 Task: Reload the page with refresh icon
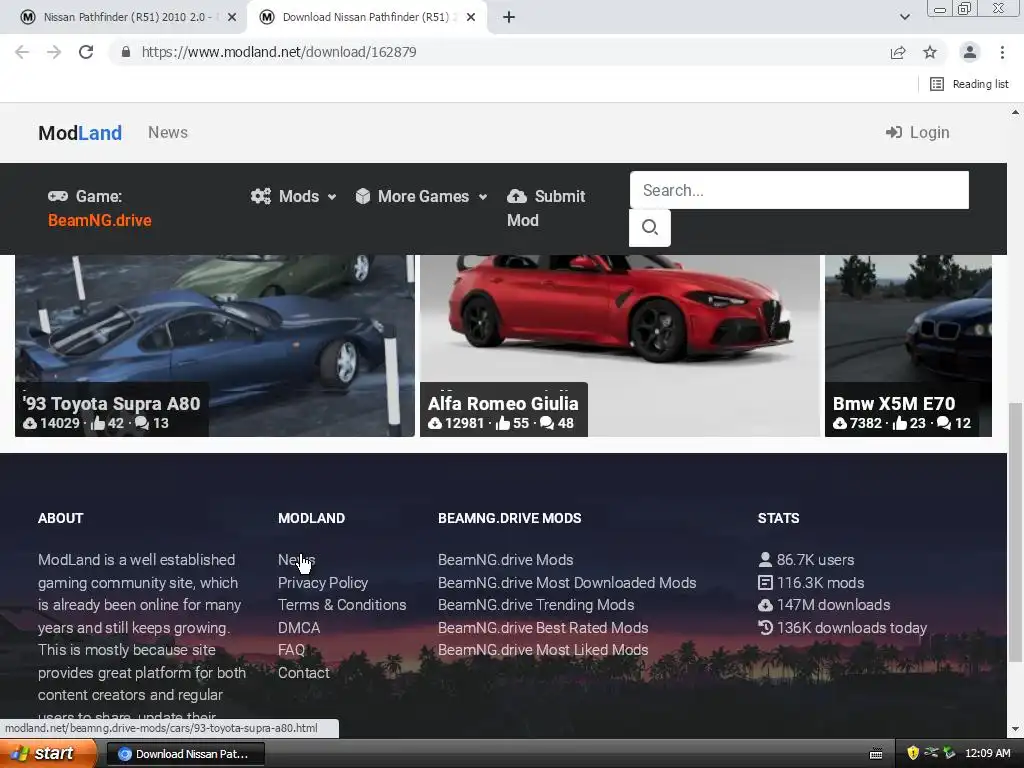coord(86,52)
